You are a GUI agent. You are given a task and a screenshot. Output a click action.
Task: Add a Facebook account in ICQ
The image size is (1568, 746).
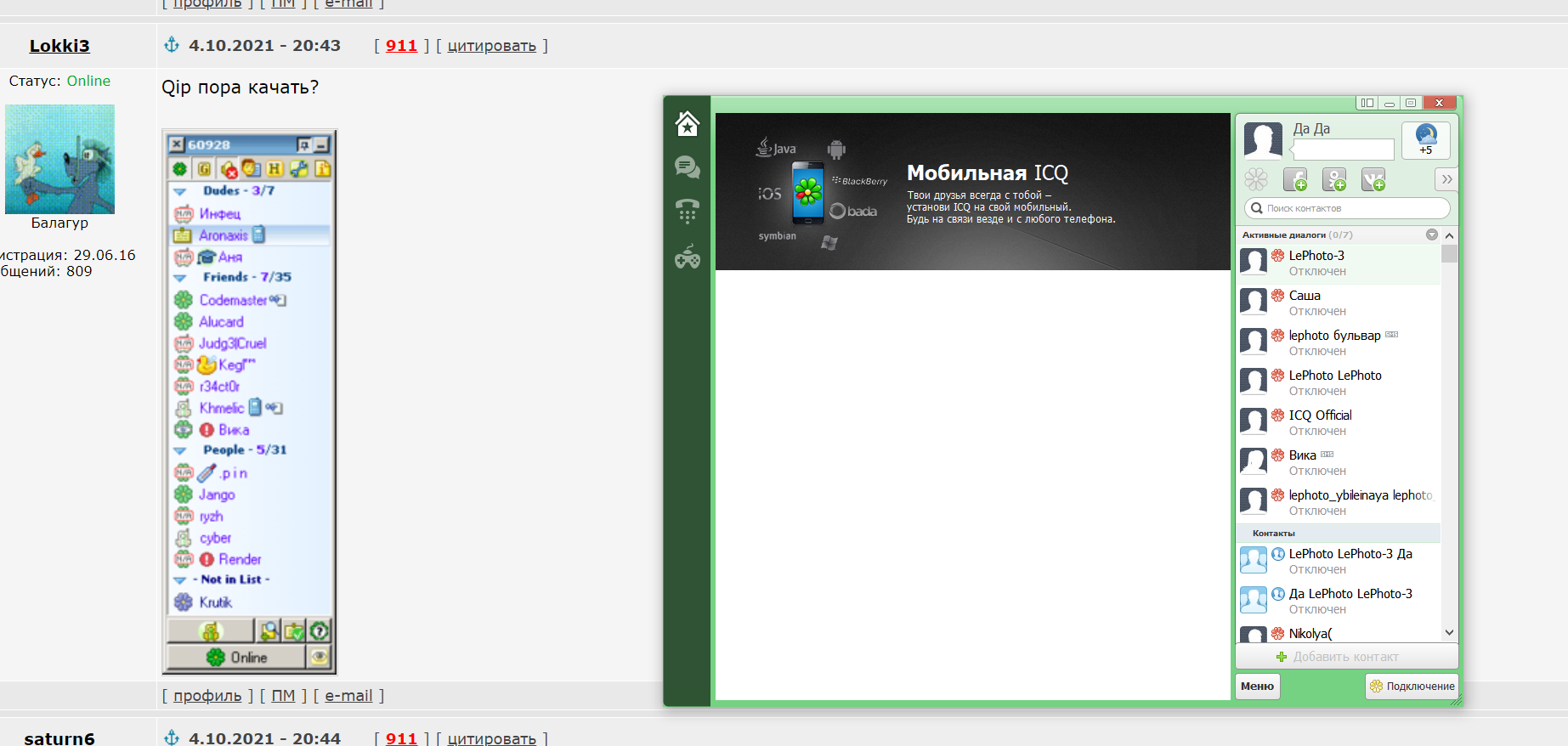tap(1295, 179)
